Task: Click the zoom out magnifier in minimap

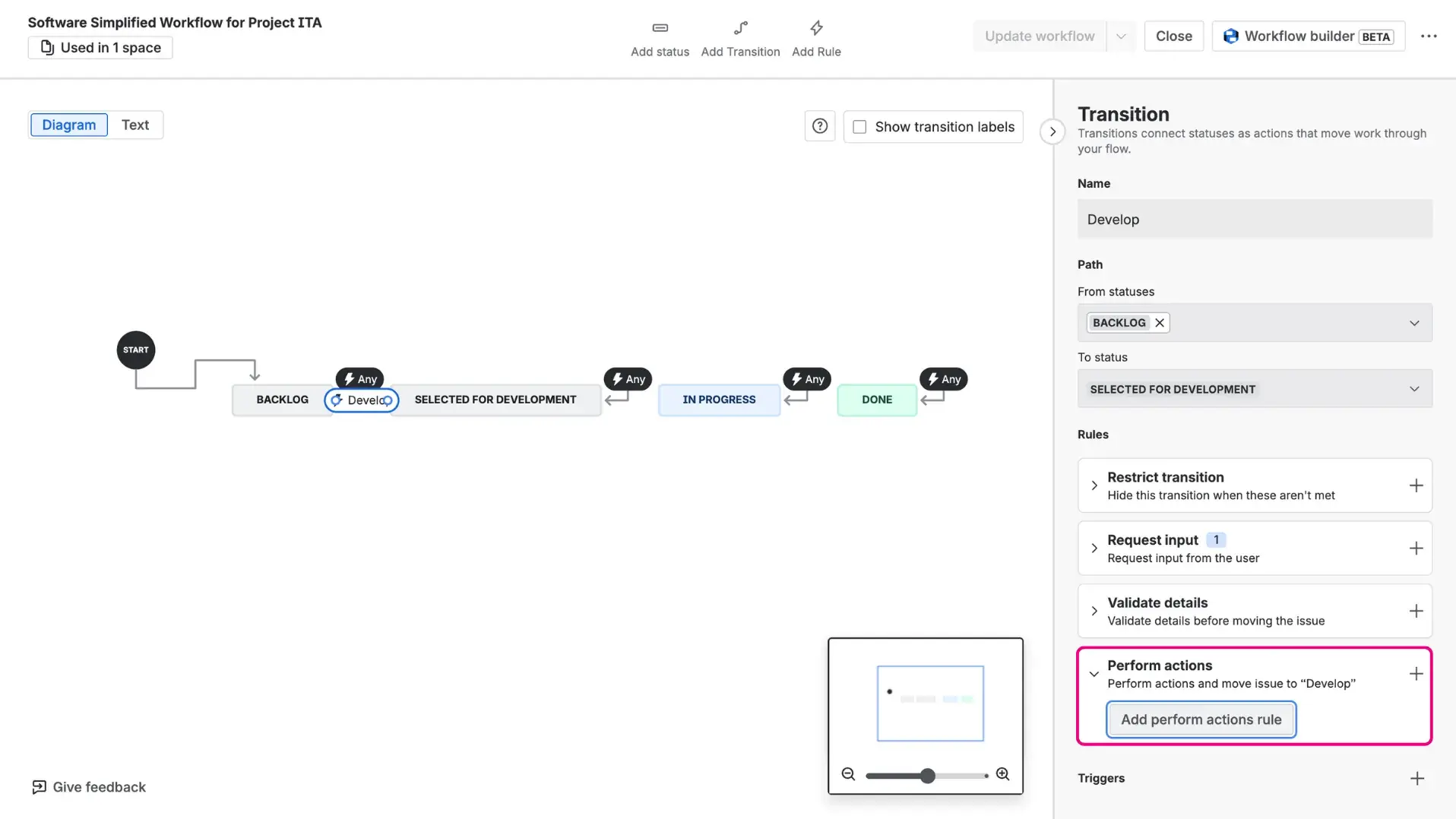Action: click(848, 775)
